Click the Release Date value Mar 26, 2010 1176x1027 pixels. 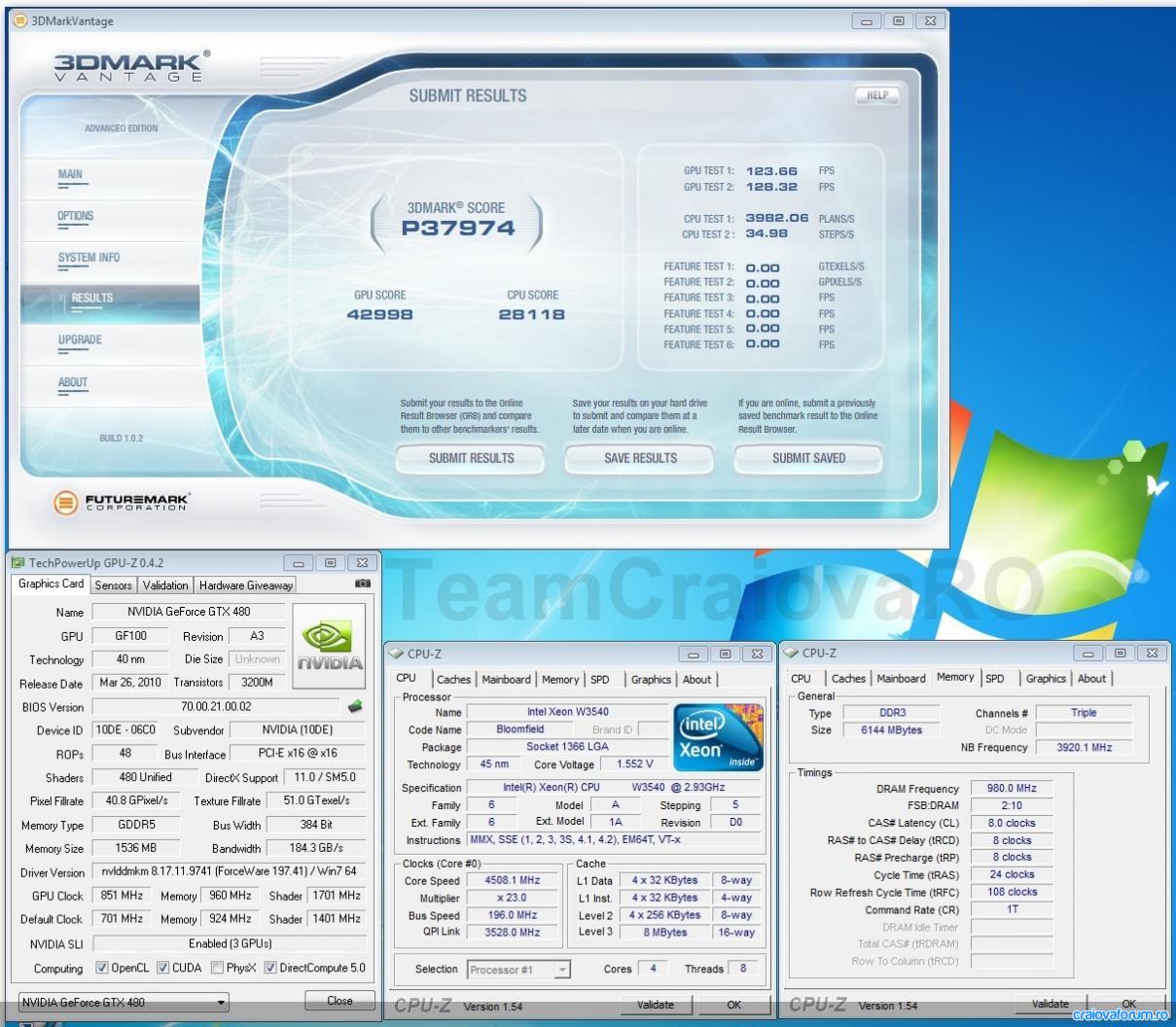tap(130, 683)
